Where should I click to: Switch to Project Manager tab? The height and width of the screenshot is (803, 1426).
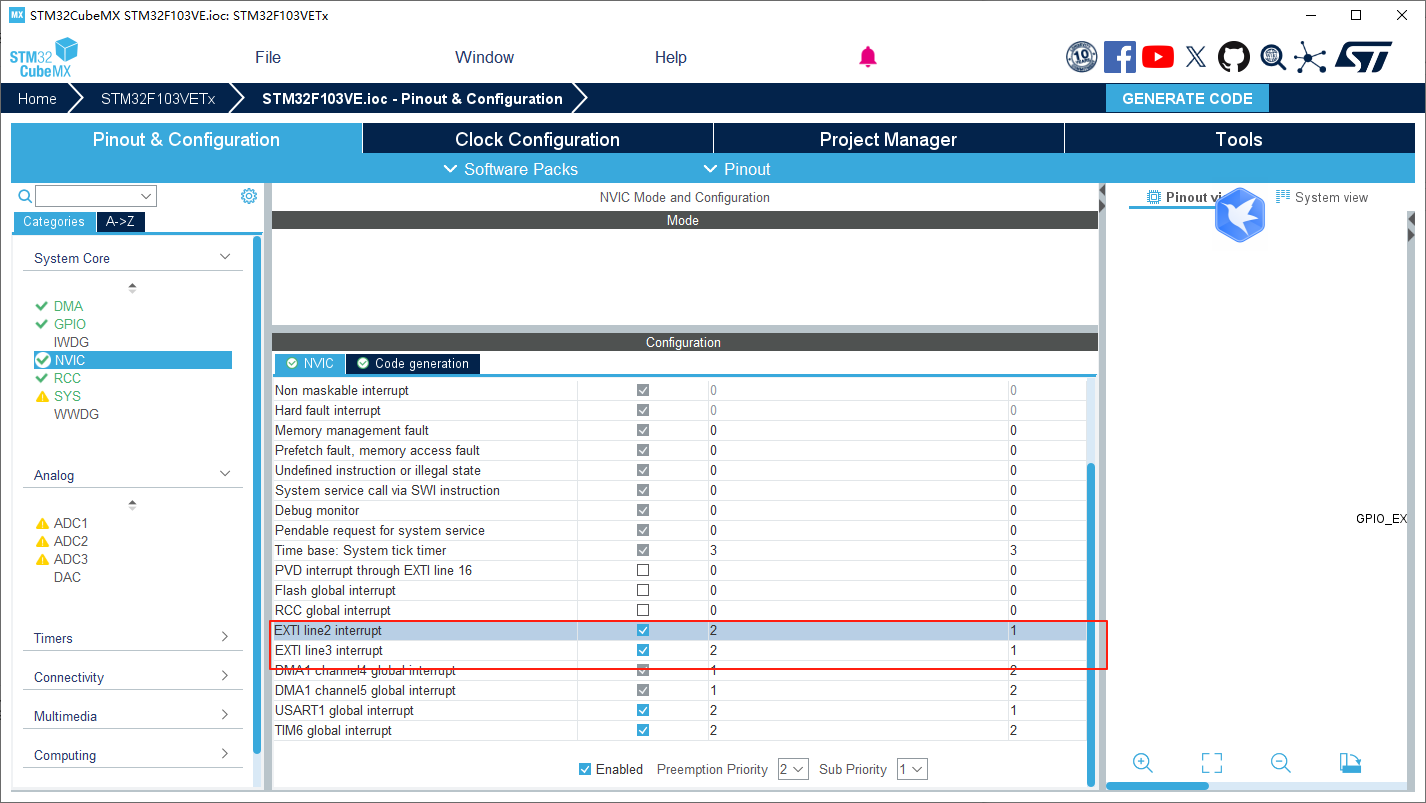pyautogui.click(x=888, y=139)
